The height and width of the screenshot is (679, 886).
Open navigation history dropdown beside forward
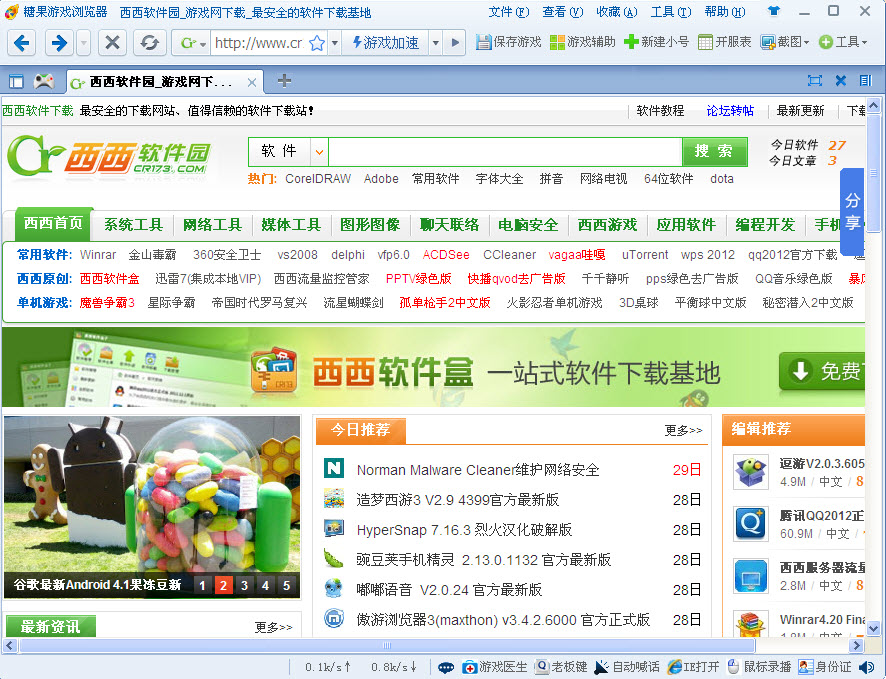coord(84,42)
